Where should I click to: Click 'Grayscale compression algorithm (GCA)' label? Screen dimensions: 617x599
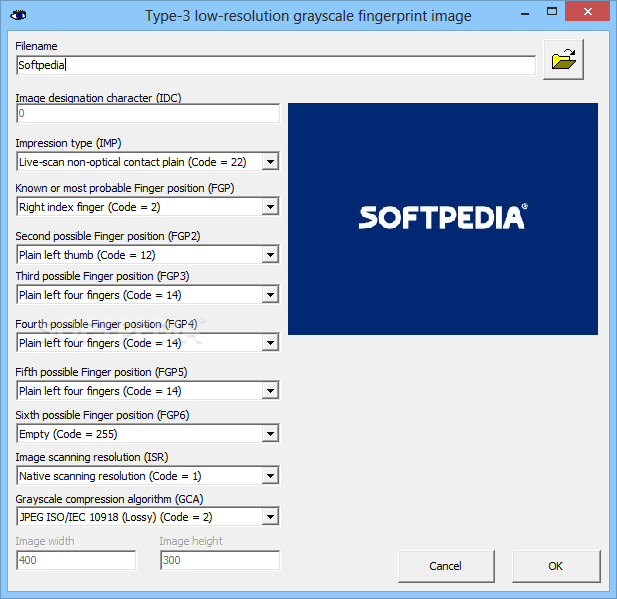click(109, 499)
